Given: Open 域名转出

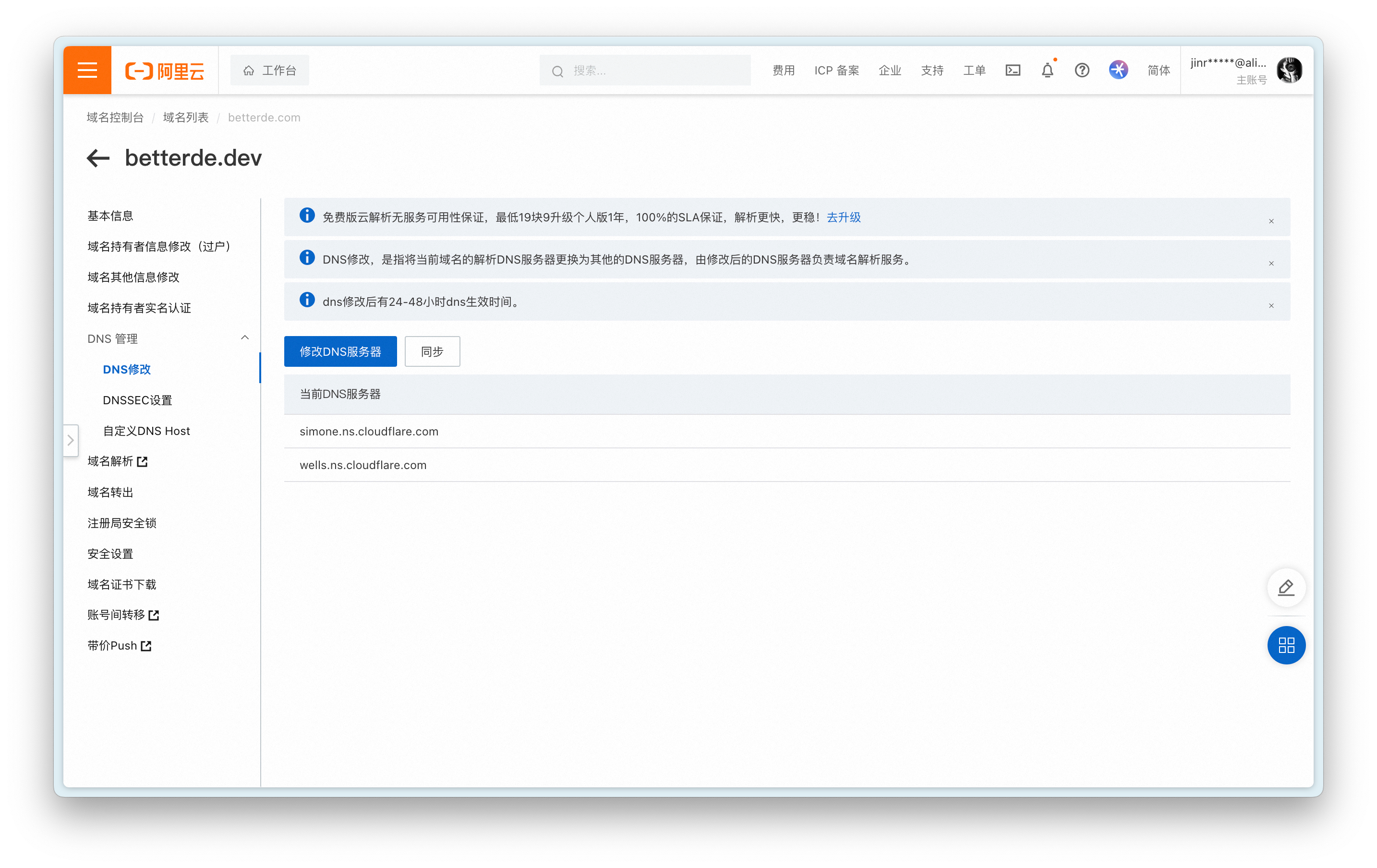Looking at the screenshot, I should [110, 492].
